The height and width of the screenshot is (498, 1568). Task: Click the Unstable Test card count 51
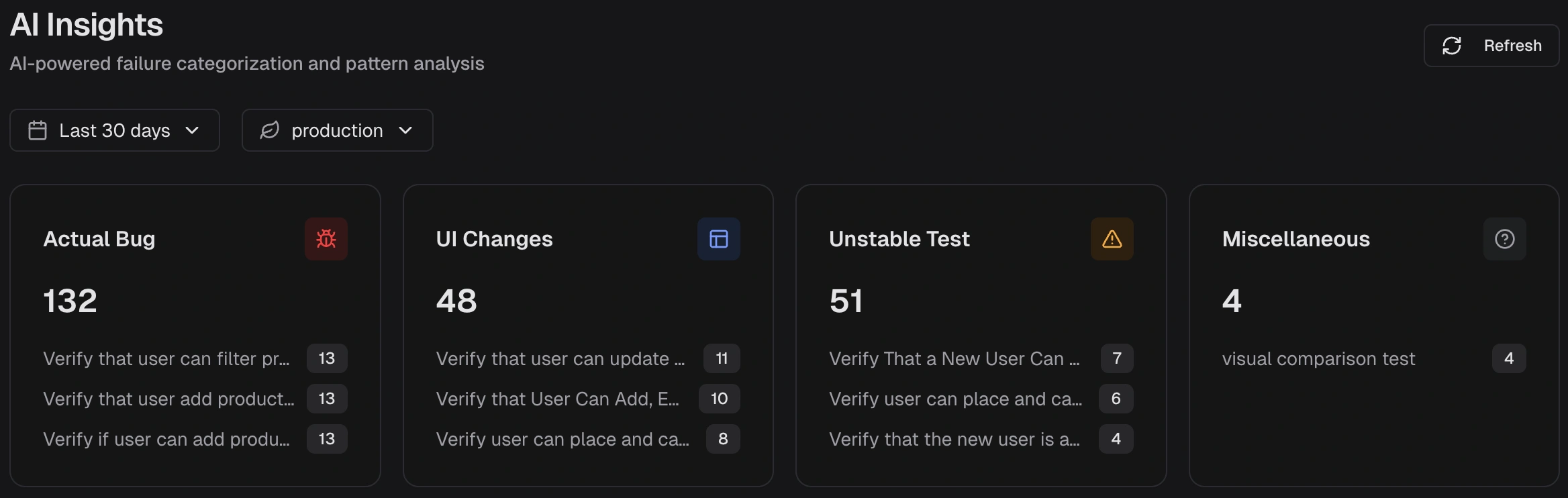(x=846, y=301)
